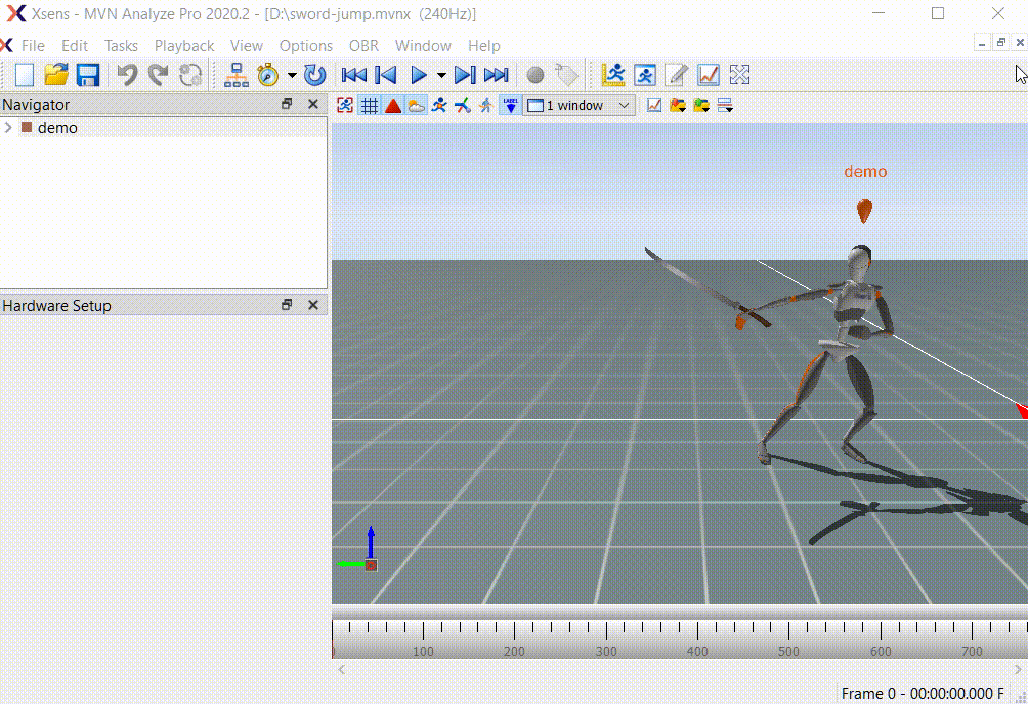The image size is (1028, 704).
Task: Open the play button dropdown arrow
Action: click(x=439, y=75)
